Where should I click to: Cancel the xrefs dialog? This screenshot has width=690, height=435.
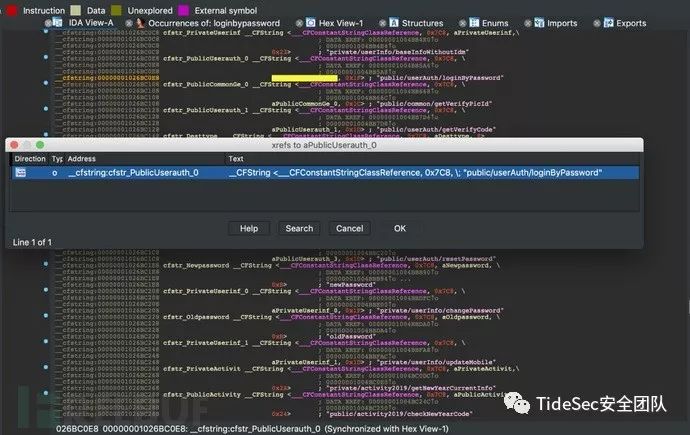pos(350,228)
